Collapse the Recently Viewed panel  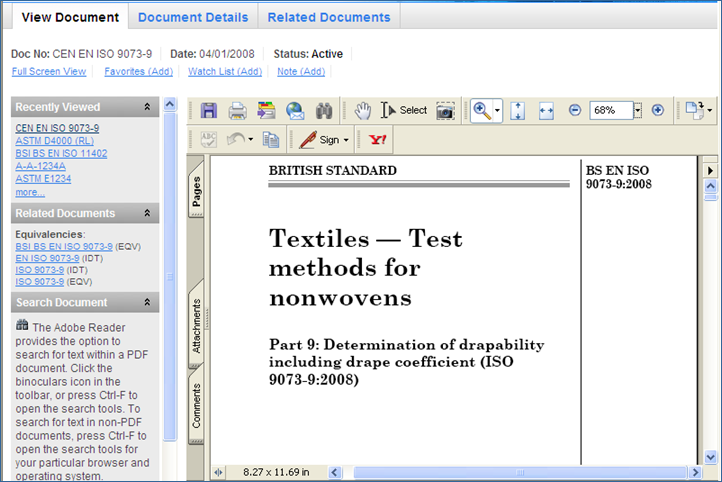tap(148, 107)
